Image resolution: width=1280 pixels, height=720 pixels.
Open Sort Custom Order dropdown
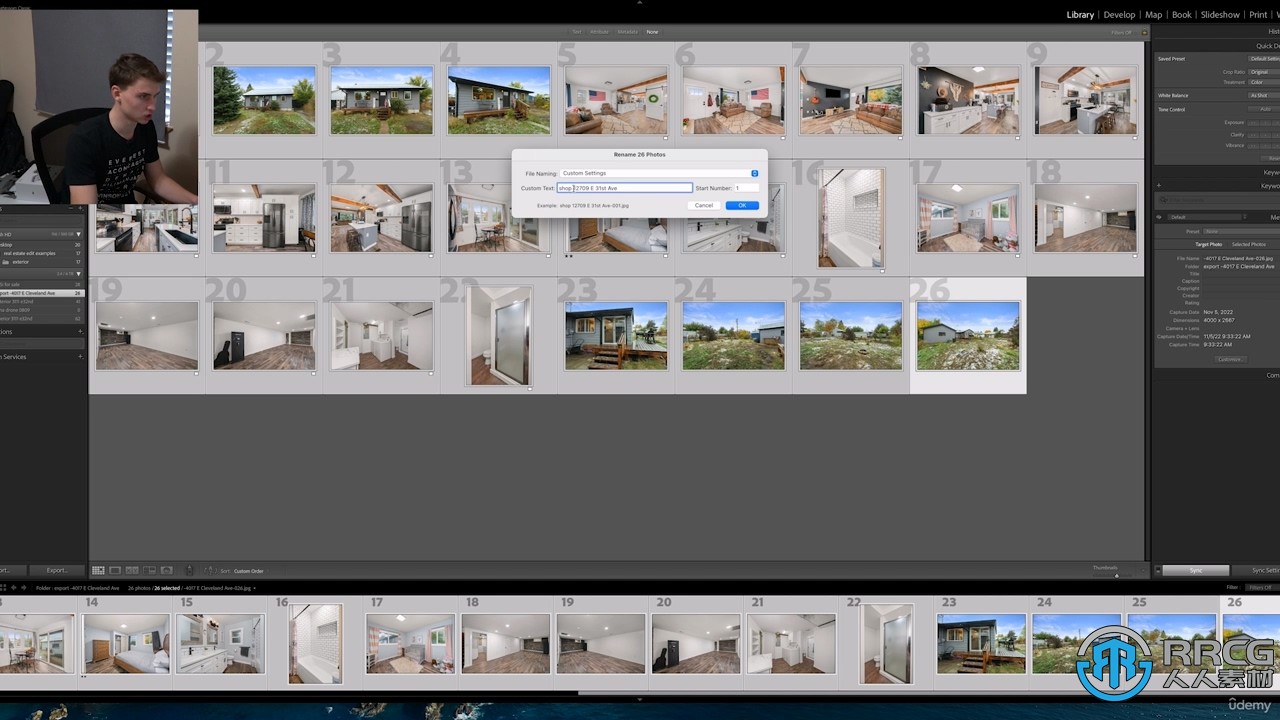point(249,571)
